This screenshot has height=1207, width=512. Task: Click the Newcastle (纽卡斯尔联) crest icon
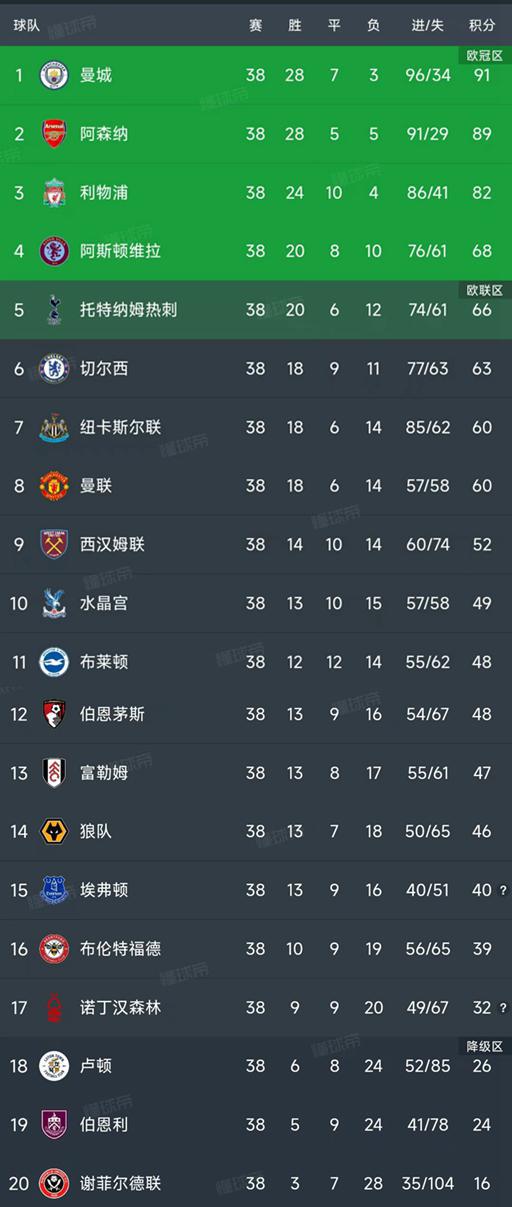pos(54,428)
